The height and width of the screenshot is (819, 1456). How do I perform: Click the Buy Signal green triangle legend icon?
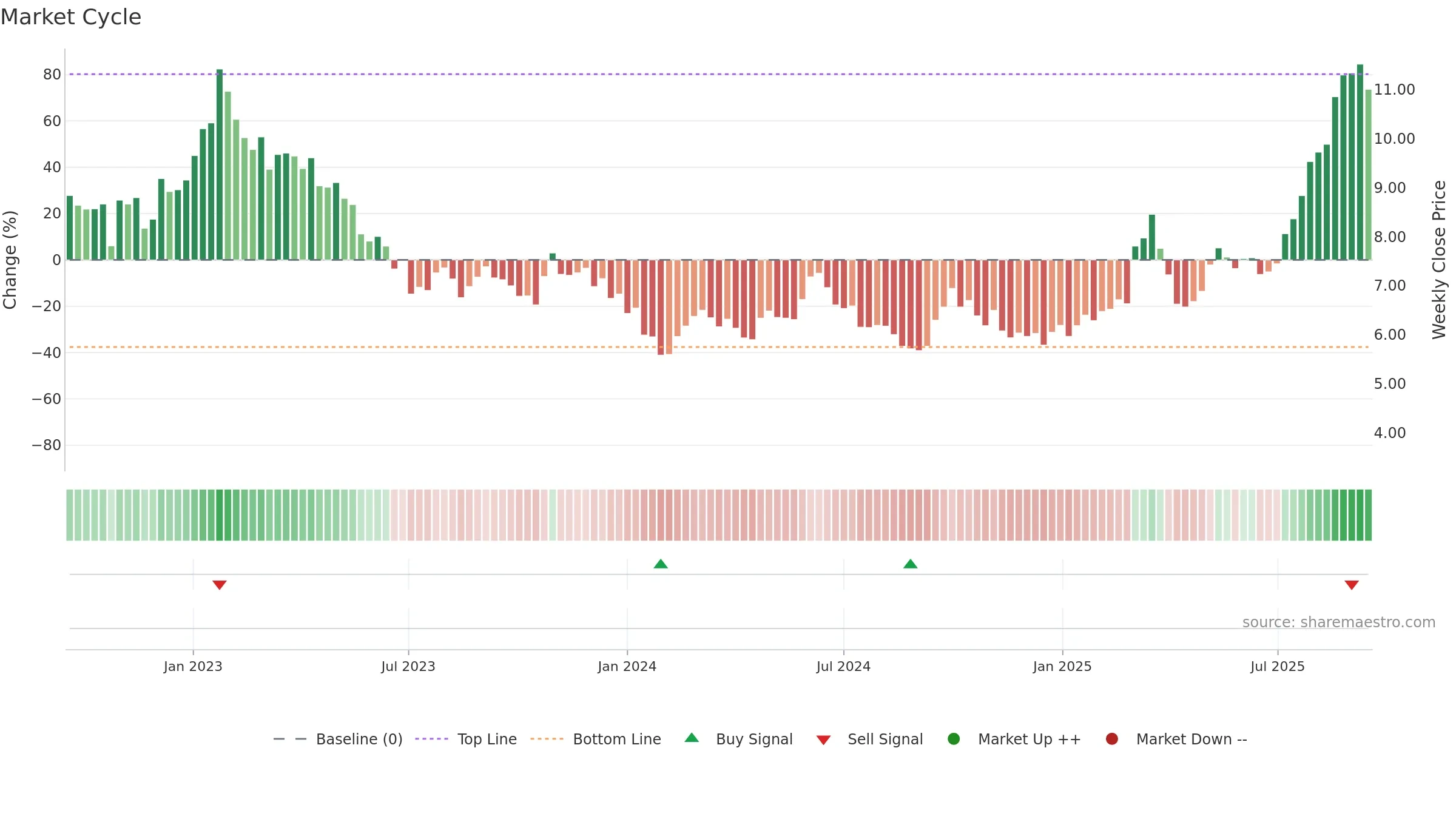coord(692,738)
